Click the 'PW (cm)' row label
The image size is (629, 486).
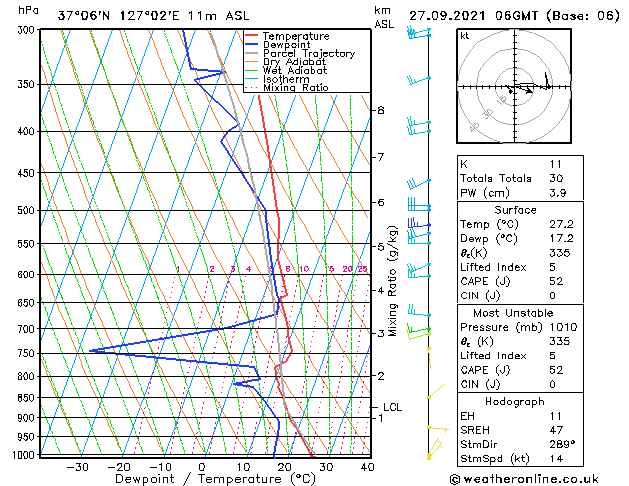(485, 193)
